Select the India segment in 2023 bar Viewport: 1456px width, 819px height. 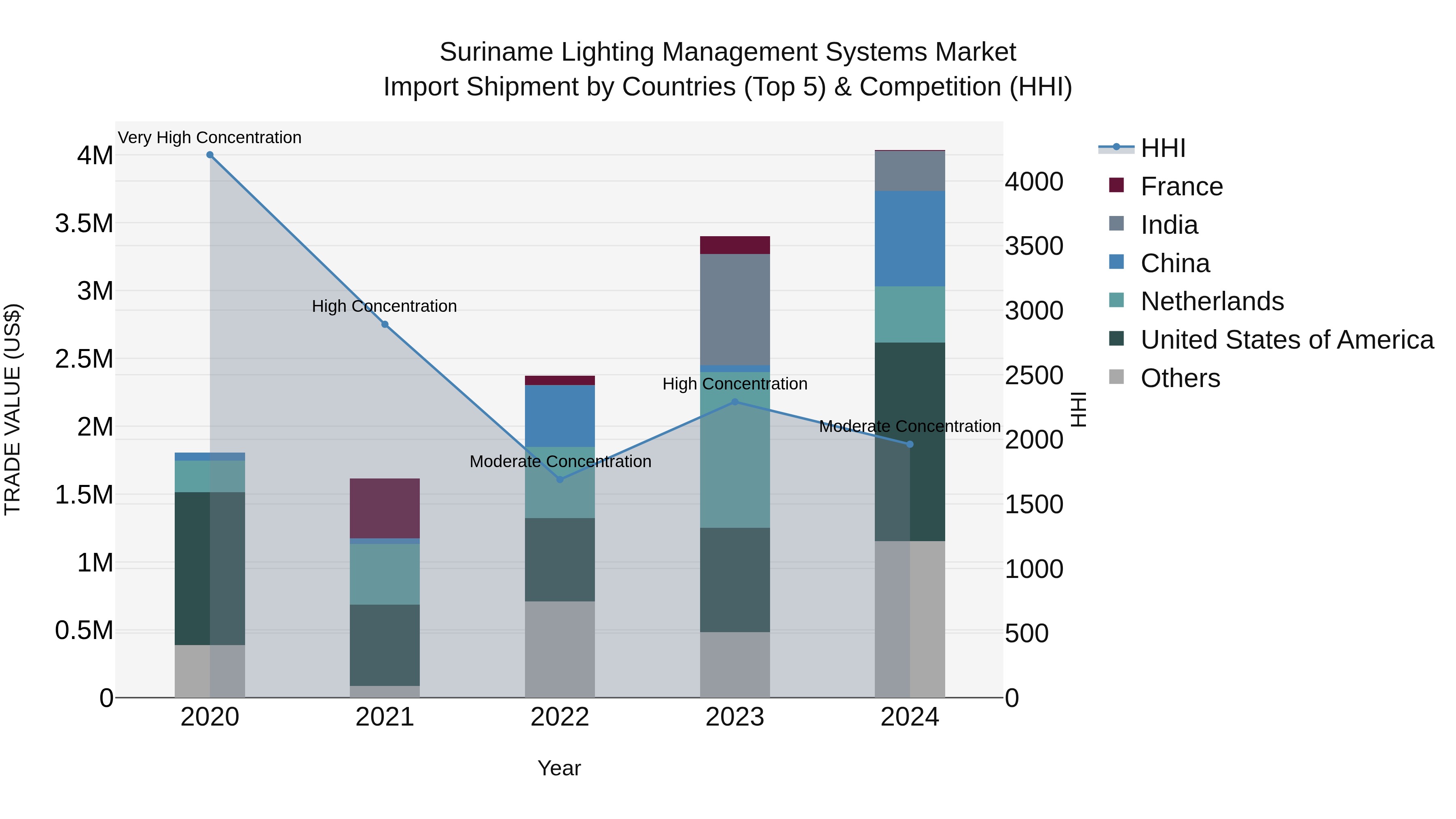(x=735, y=310)
